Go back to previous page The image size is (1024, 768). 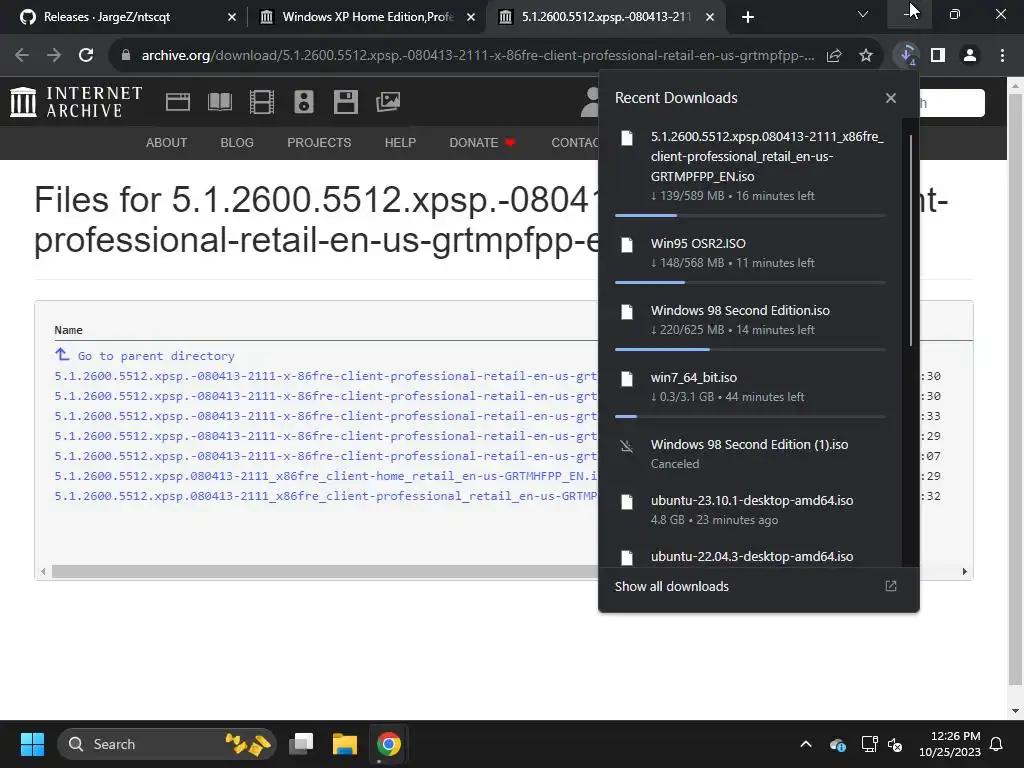[22, 56]
